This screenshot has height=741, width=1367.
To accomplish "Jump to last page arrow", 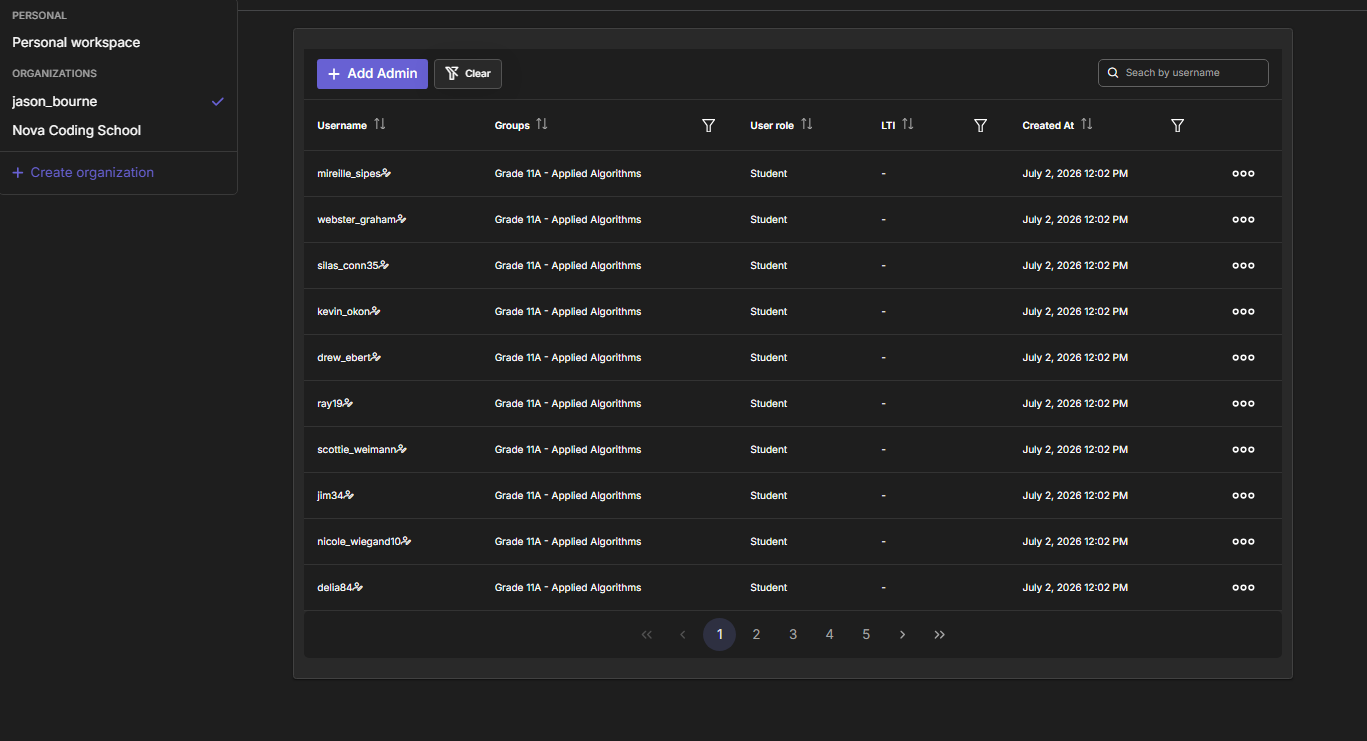I will pos(939,634).
